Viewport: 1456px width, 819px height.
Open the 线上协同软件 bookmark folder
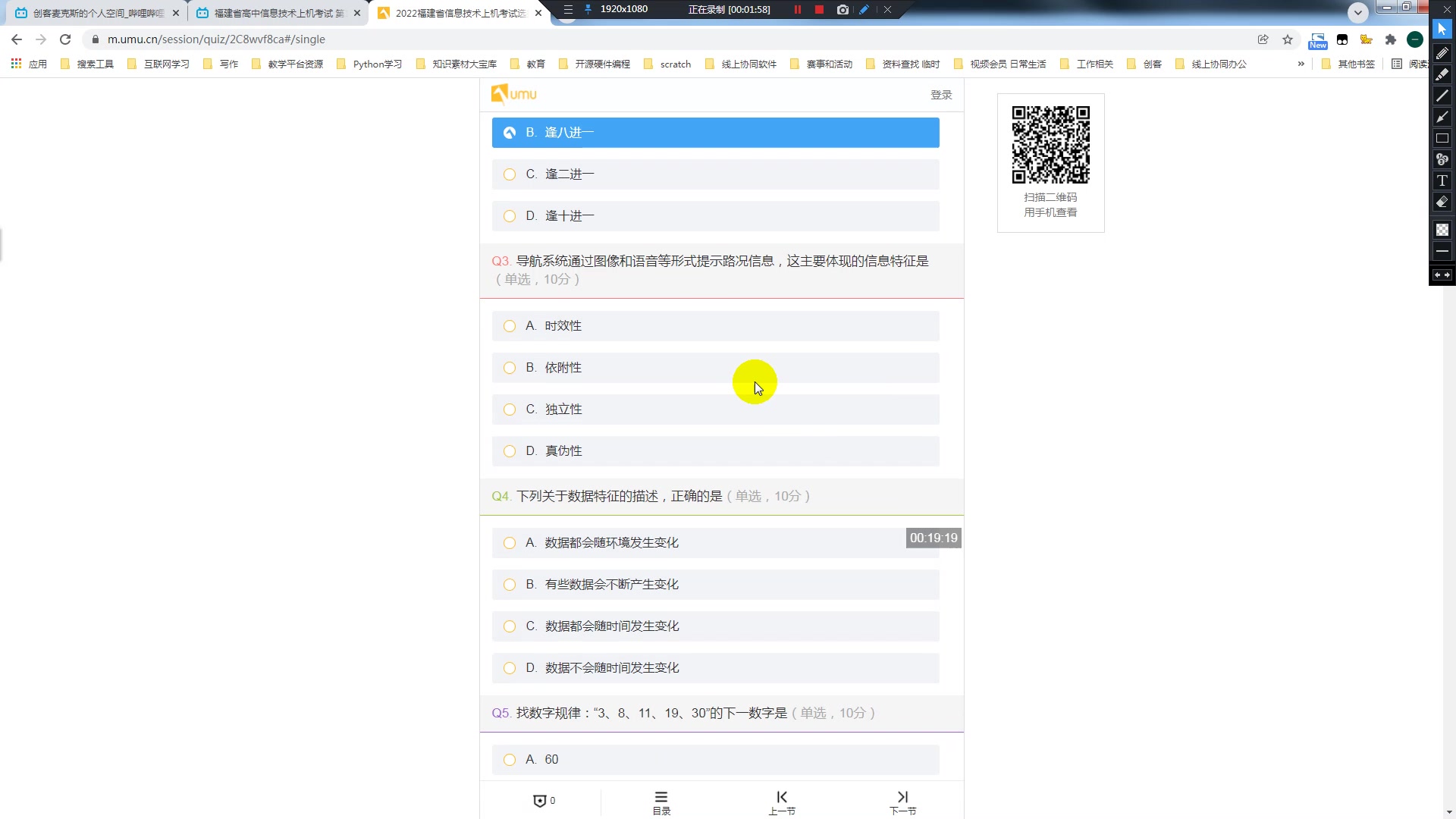[742, 64]
